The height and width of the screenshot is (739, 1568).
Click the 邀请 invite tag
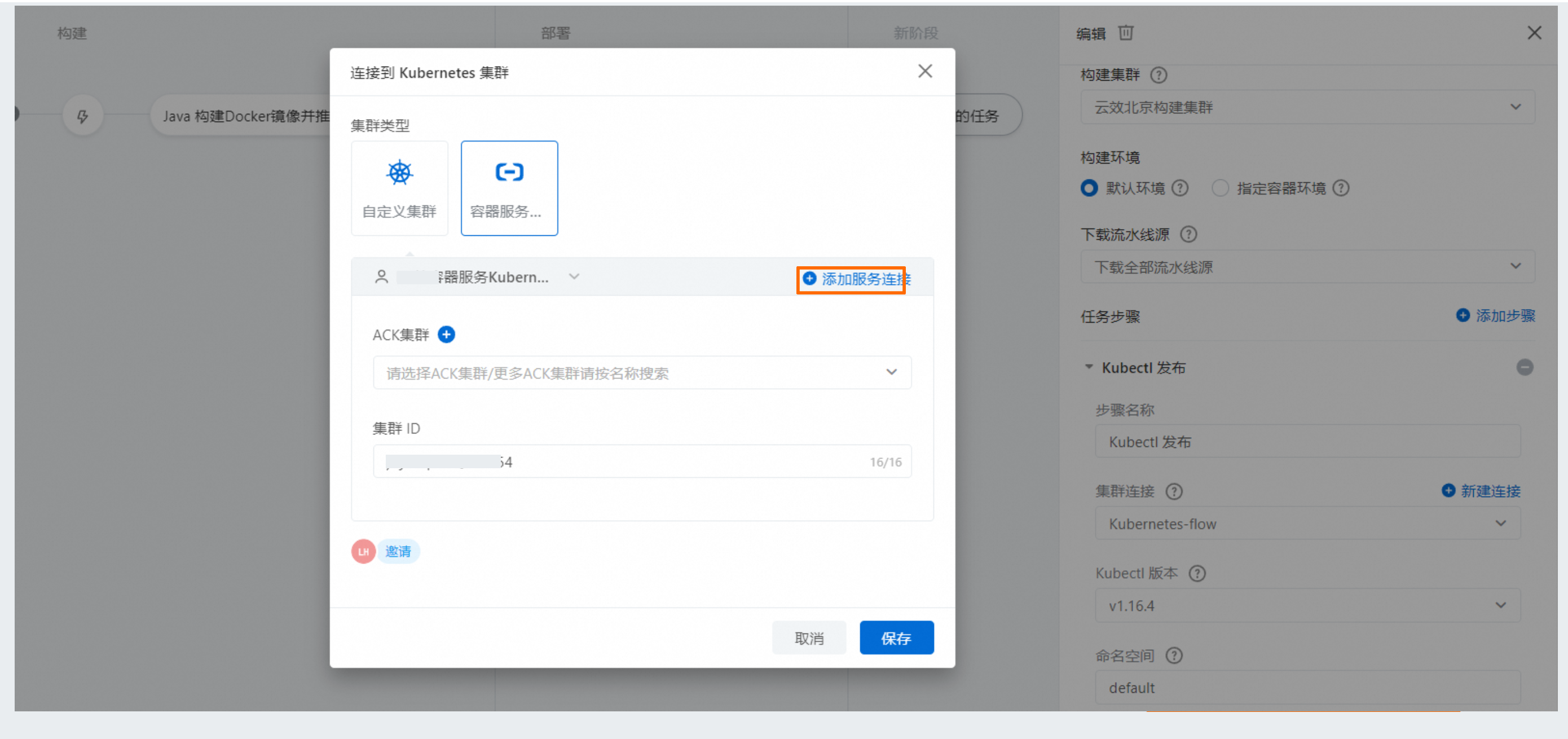click(398, 551)
